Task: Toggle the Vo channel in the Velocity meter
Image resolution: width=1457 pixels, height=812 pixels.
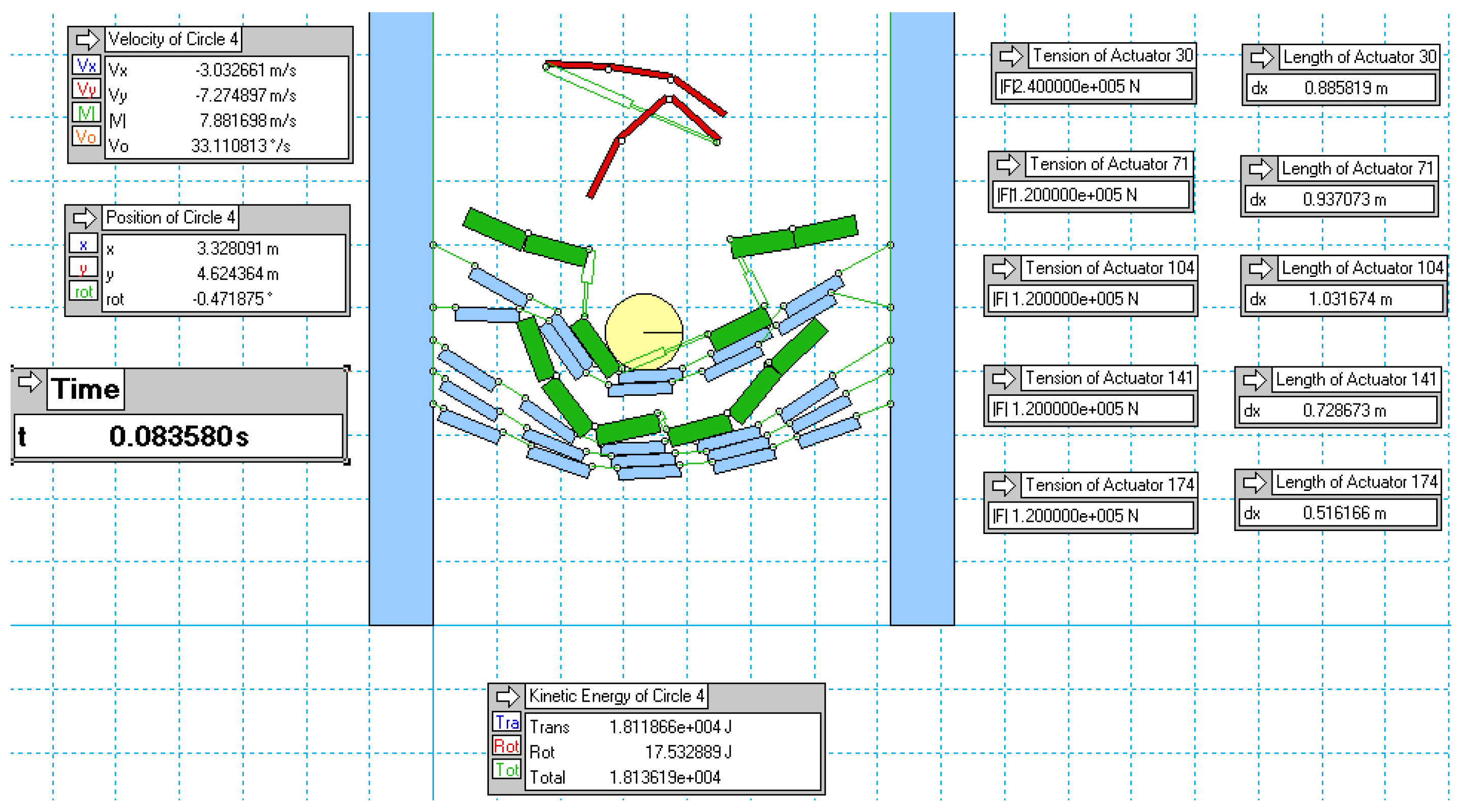Action: click(x=86, y=136)
